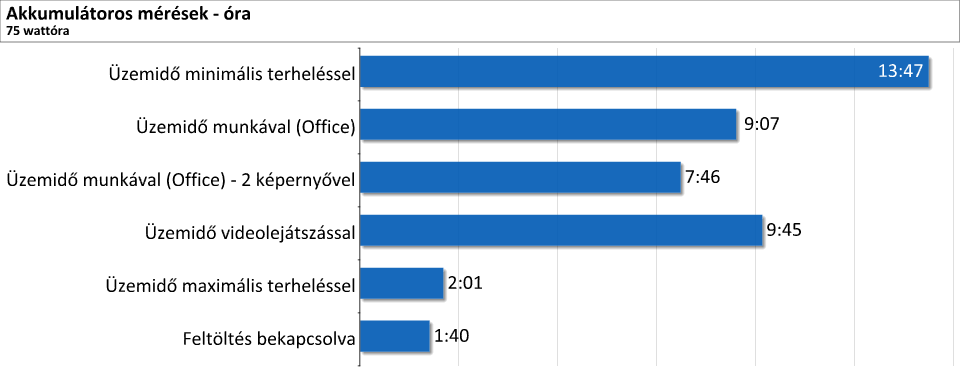Image resolution: width=960 pixels, height=380 pixels.
Task: Click the 2:01 data value label
Action: tap(465, 283)
